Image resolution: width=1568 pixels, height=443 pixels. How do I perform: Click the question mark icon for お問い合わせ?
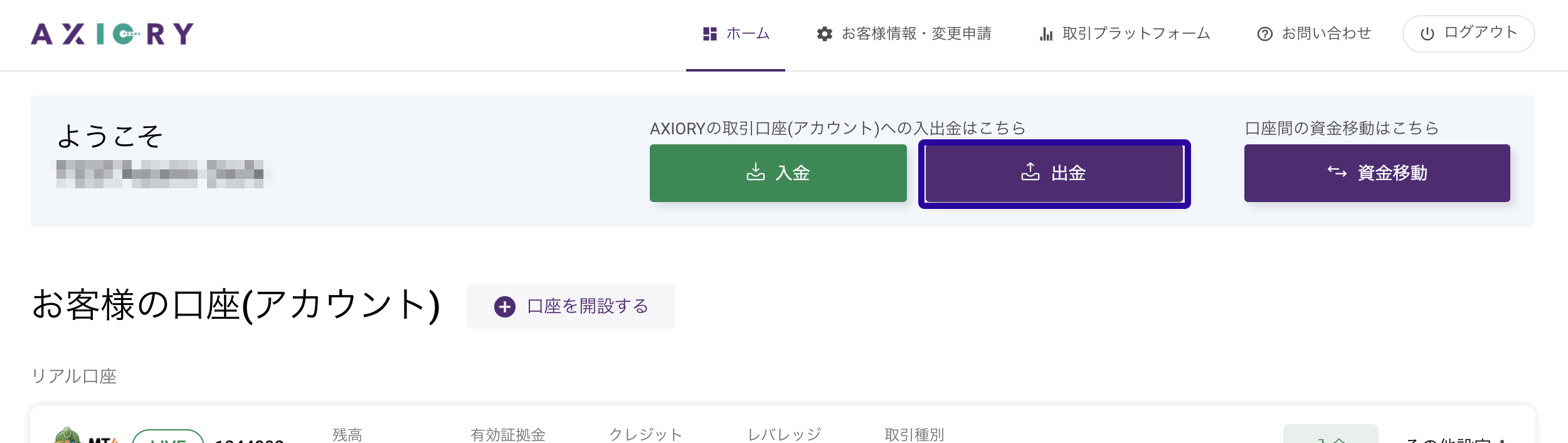pos(1264,35)
